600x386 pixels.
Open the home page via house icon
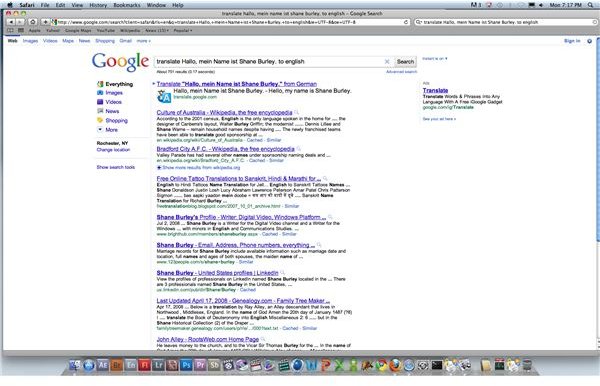point(33,22)
